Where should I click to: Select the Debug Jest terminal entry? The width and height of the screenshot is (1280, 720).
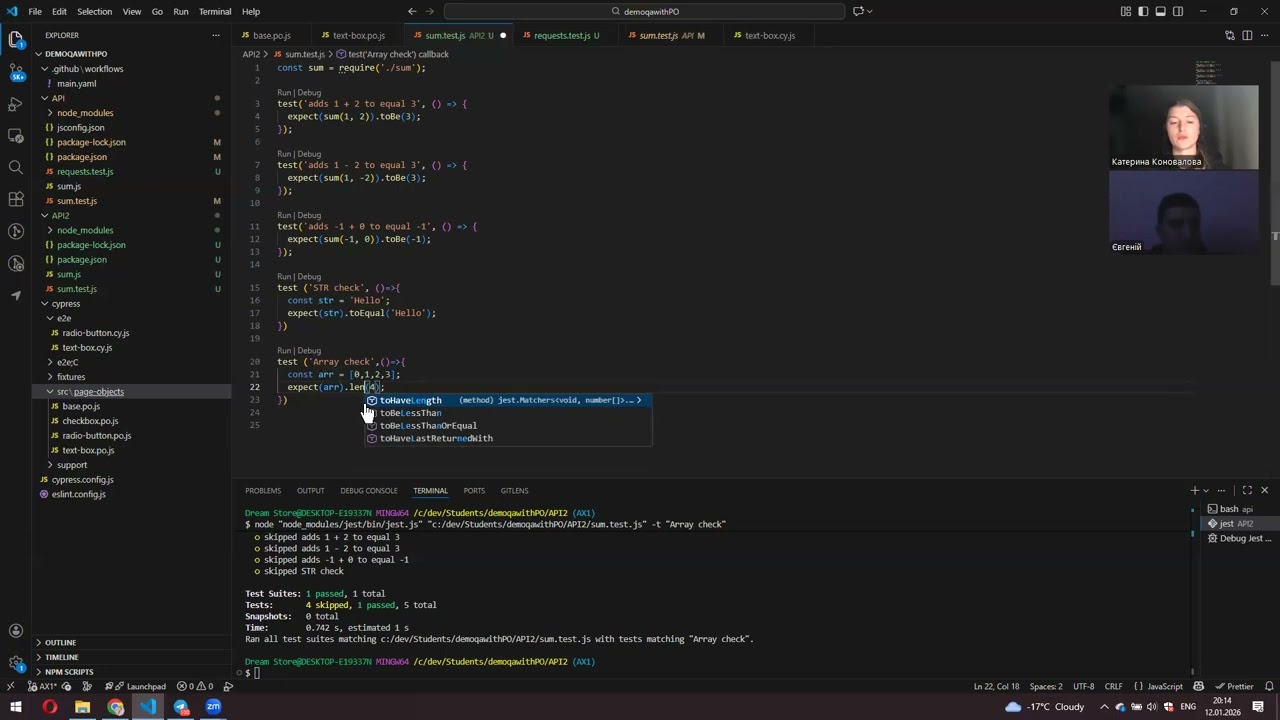point(1238,538)
